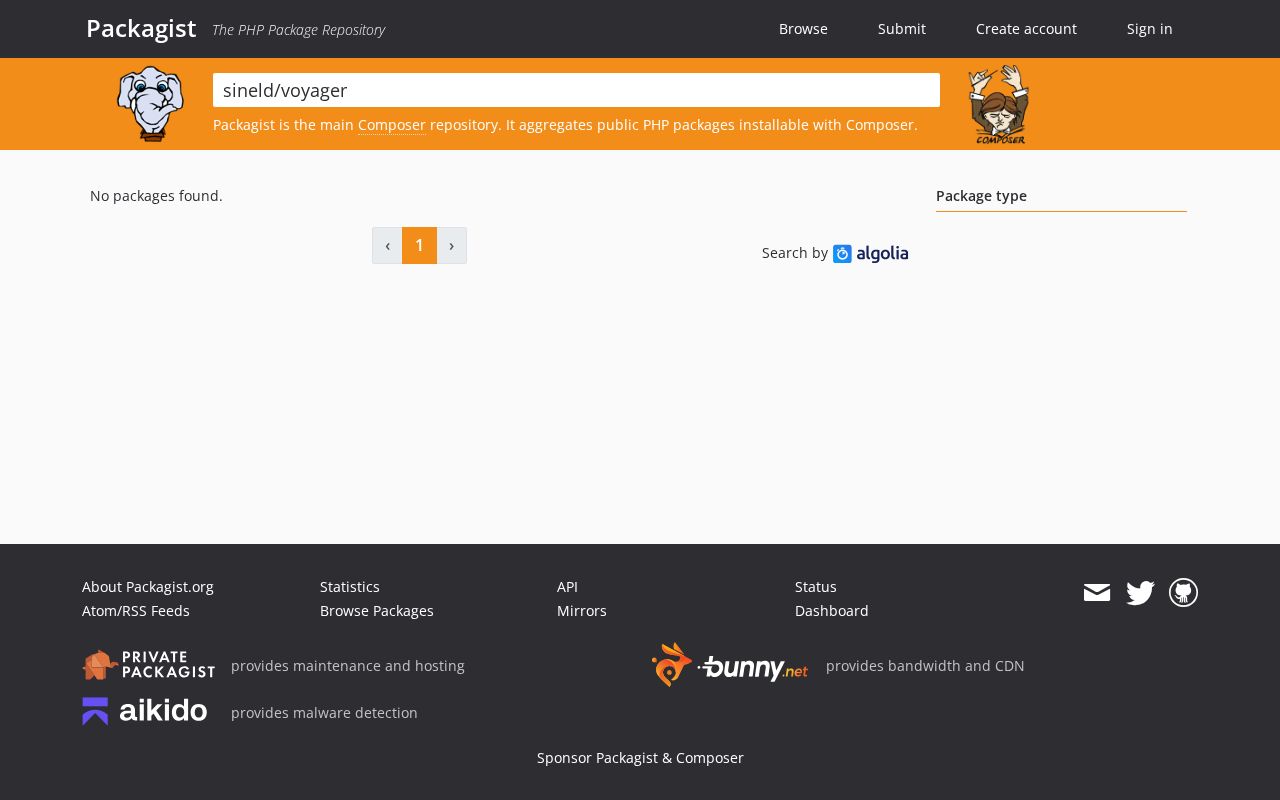Click the 'provides malware detection' text

pyautogui.click(x=324, y=713)
